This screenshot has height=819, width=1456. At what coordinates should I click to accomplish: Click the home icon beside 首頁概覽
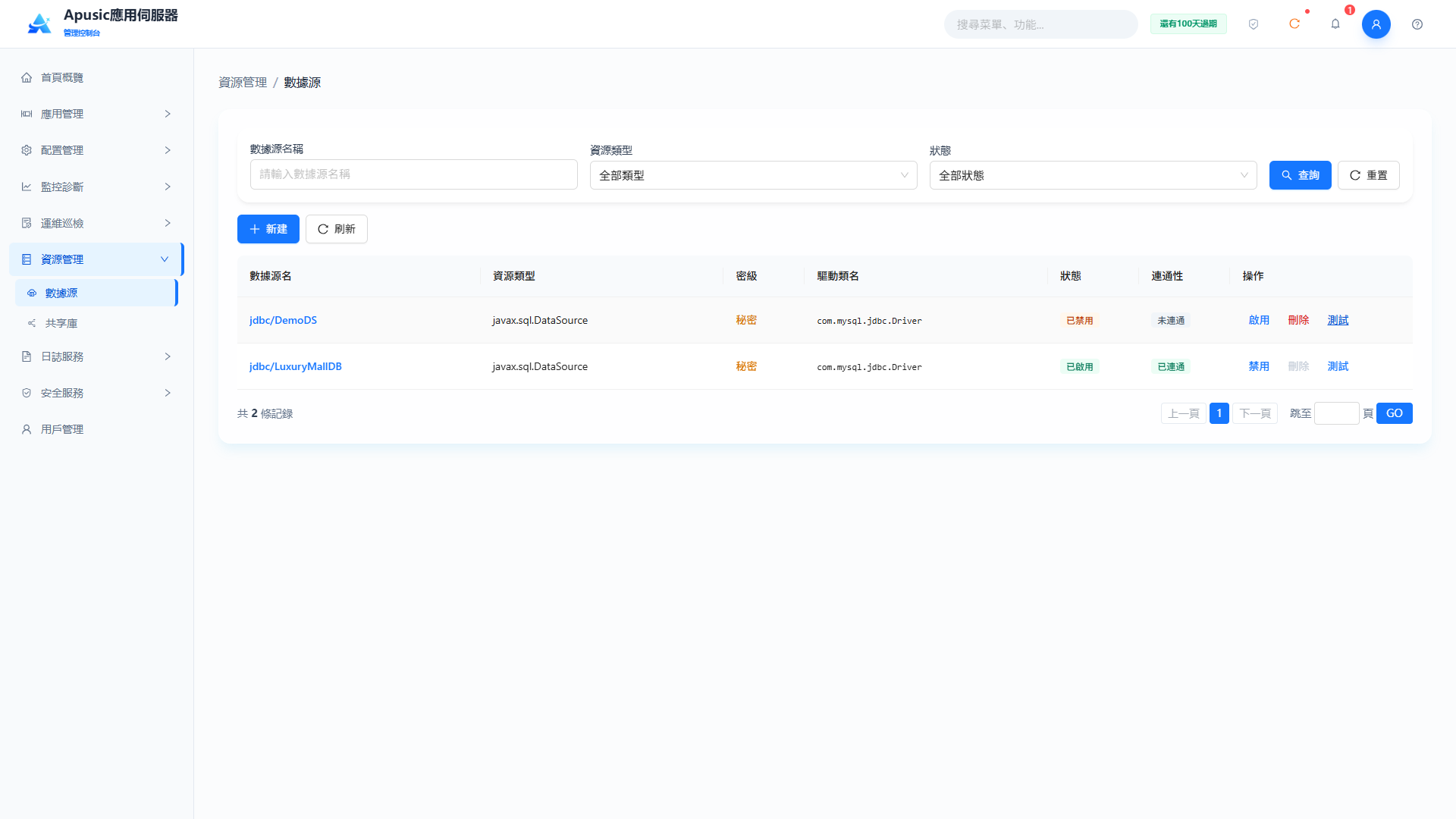click(x=27, y=77)
